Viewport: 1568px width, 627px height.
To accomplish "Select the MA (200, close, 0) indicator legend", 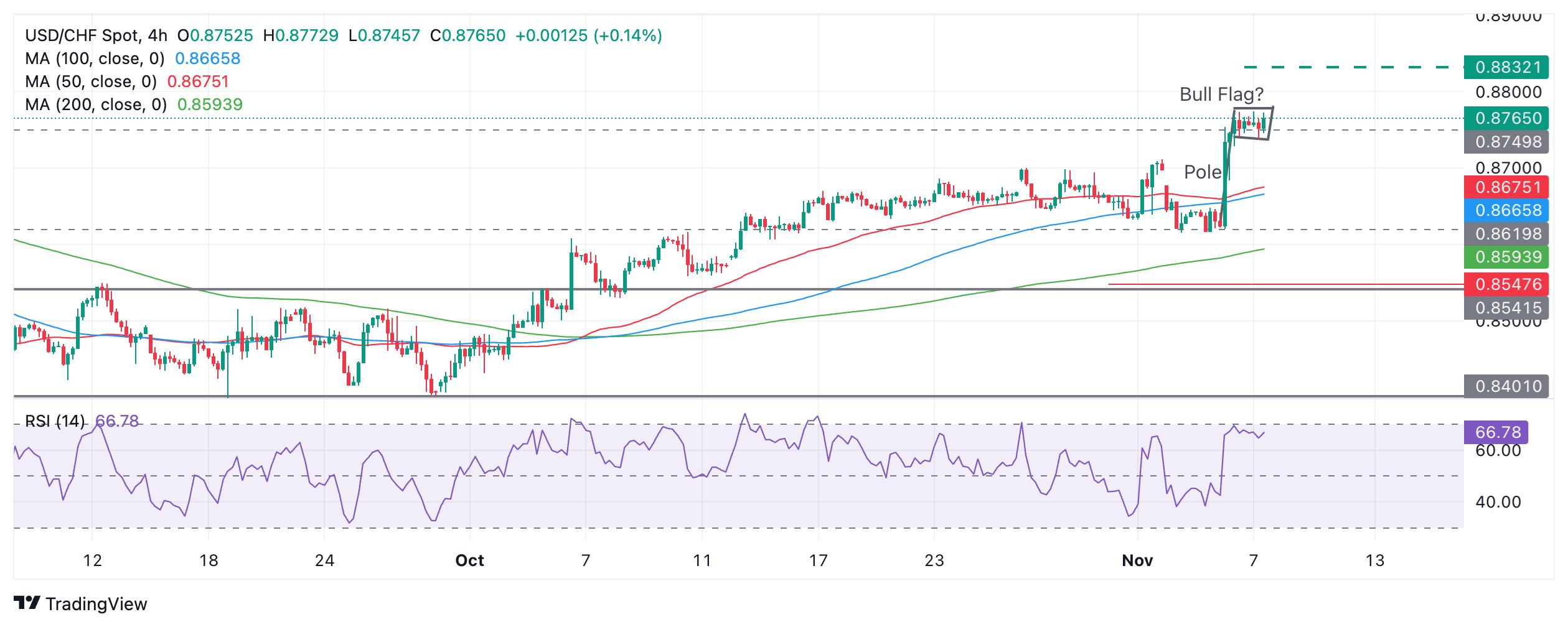I will point(96,104).
